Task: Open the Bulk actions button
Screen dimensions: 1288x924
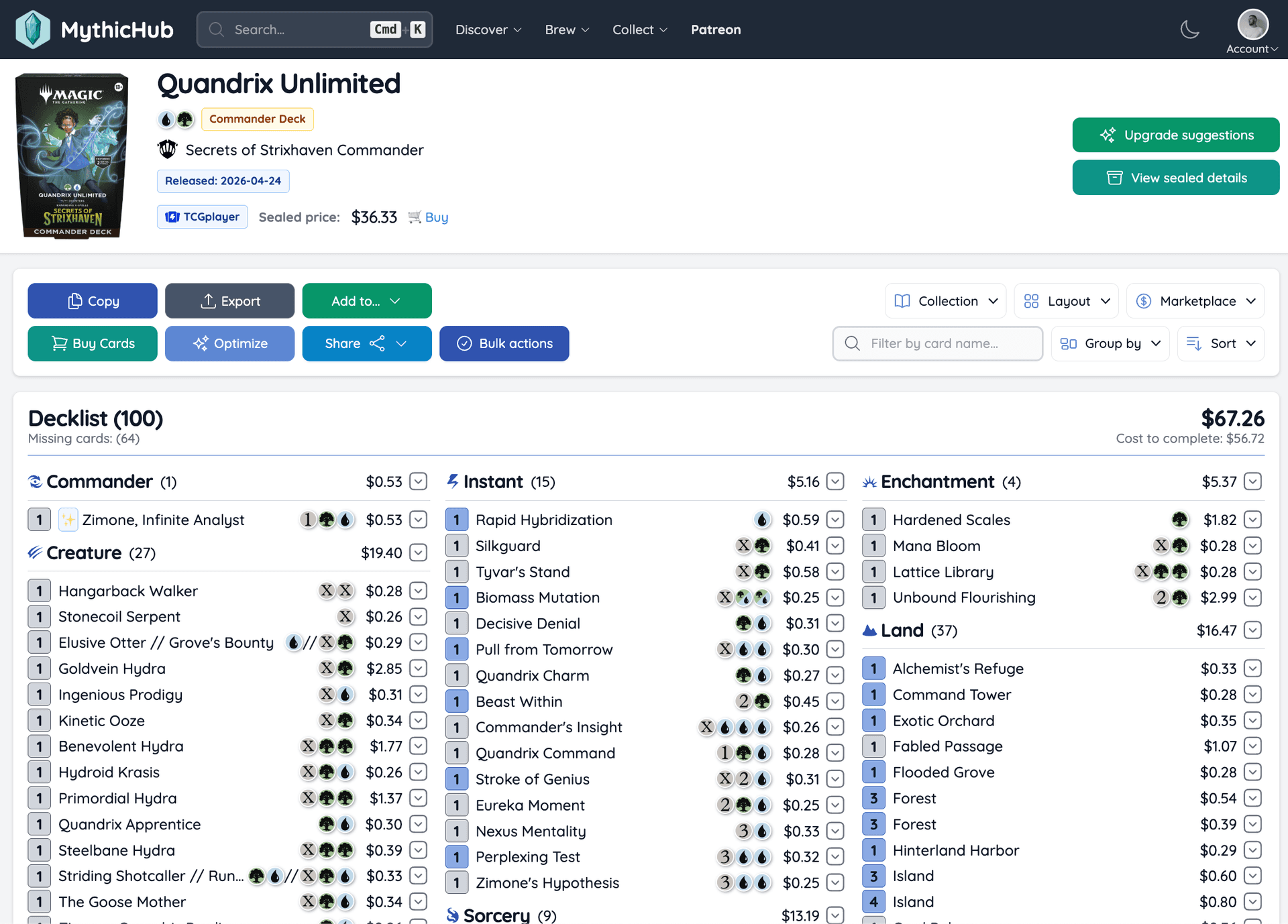Action: coord(504,343)
